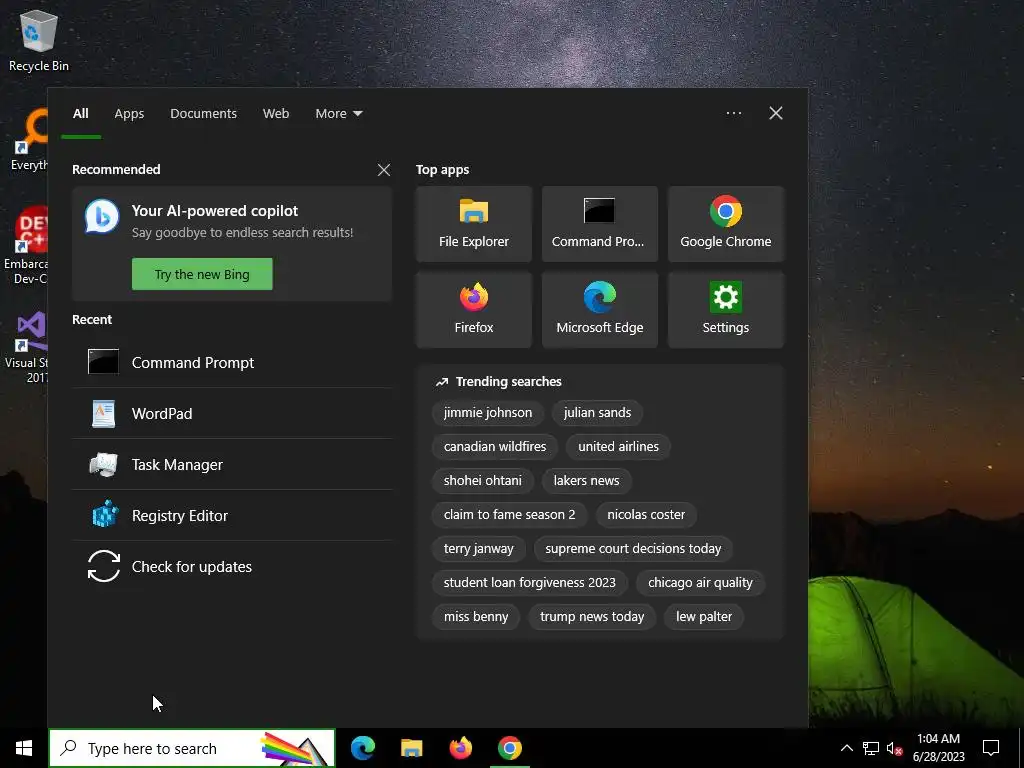Viewport: 1024px width, 768px height.
Task: Open the network status tray icon
Action: coord(871,748)
